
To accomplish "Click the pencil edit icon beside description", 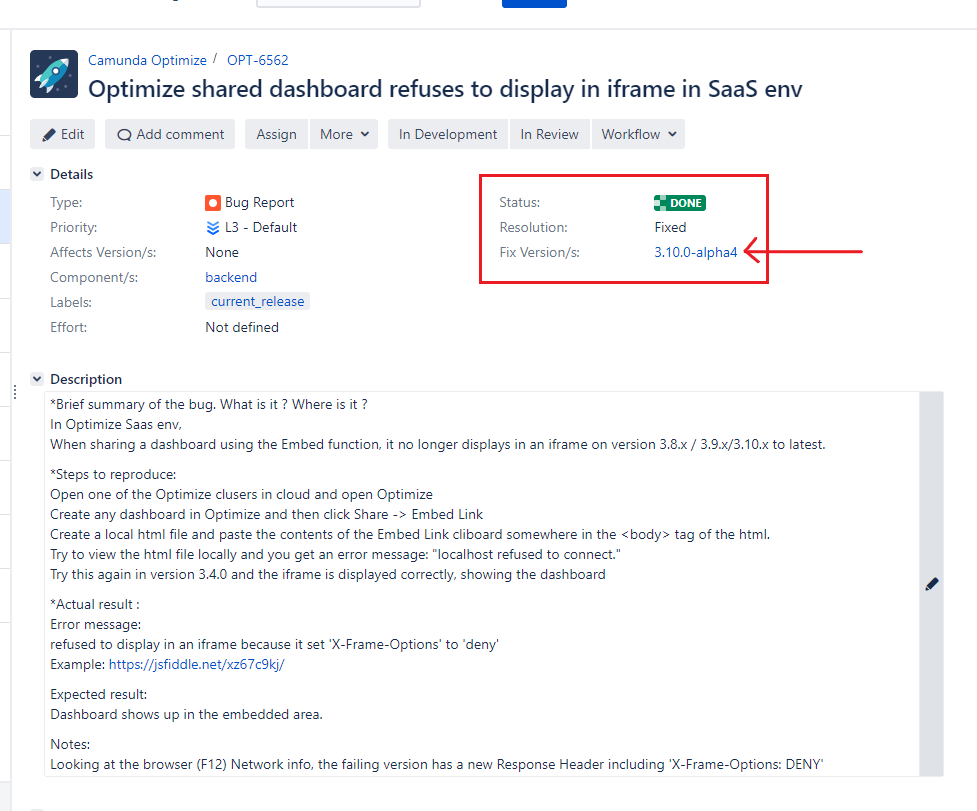I will pos(932,584).
